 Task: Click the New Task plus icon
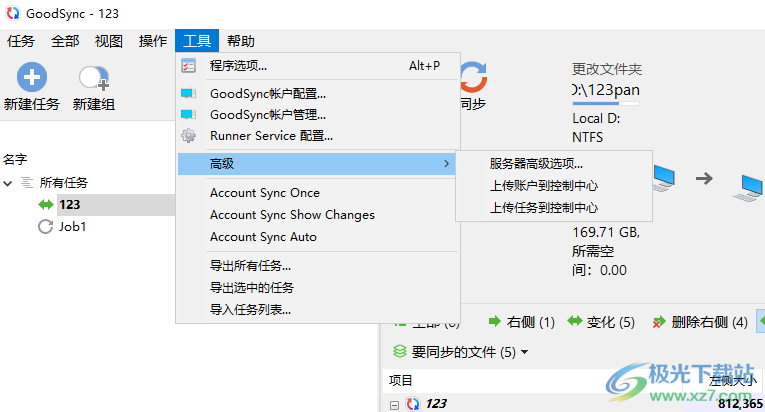32,77
